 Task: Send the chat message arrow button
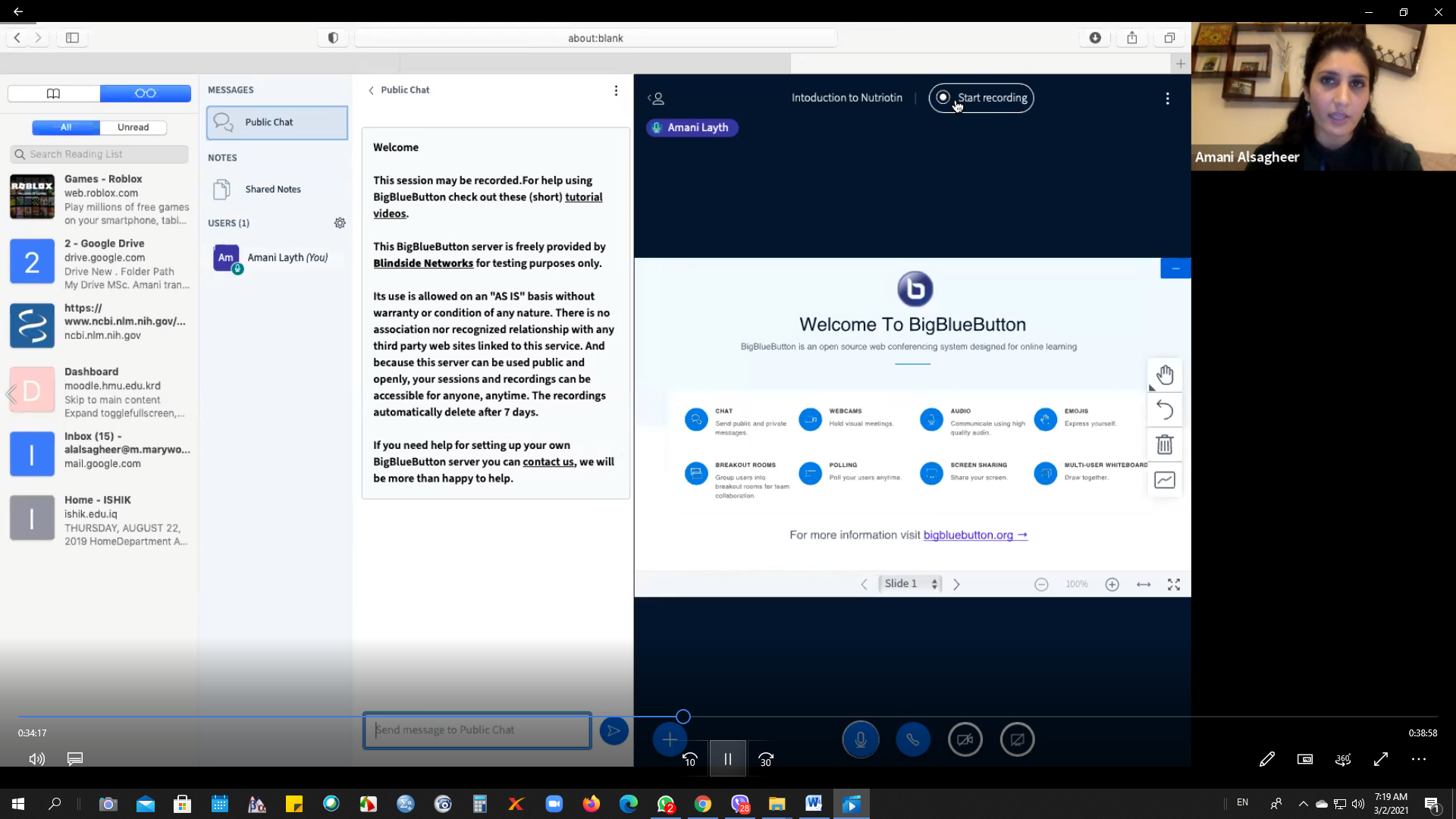coord(613,730)
